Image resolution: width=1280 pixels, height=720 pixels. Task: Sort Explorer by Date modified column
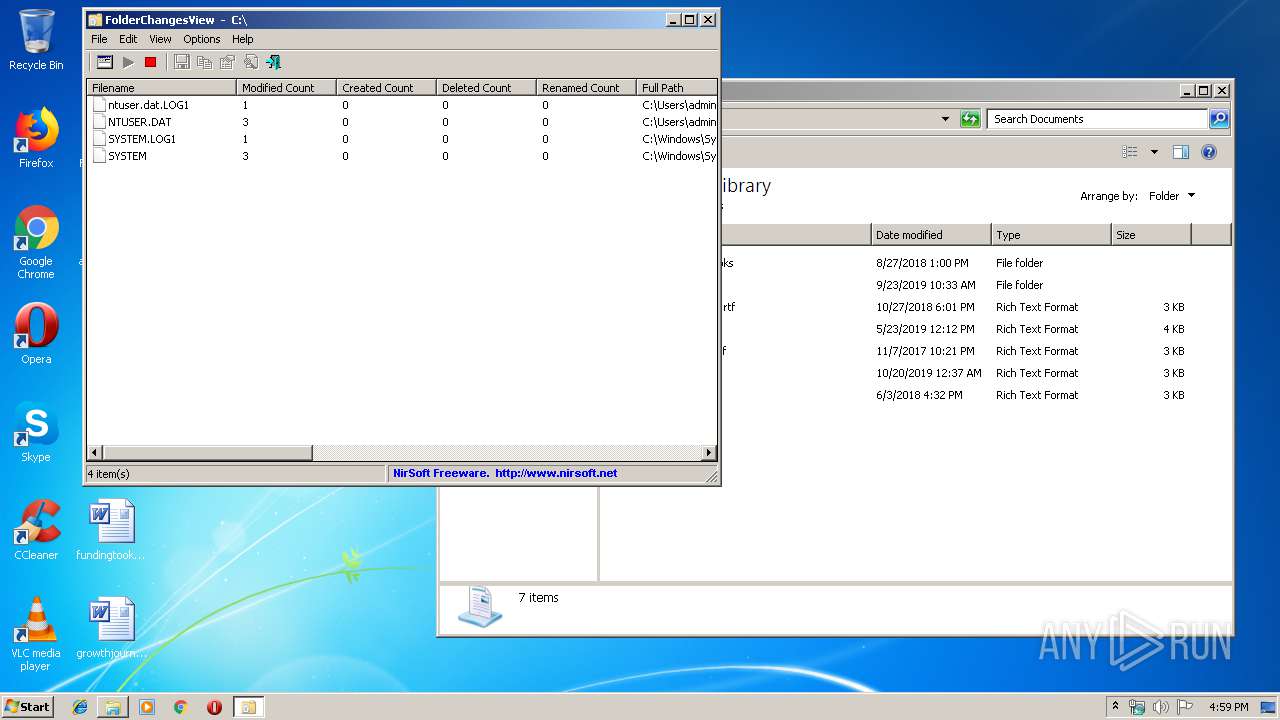pyautogui.click(x=930, y=235)
